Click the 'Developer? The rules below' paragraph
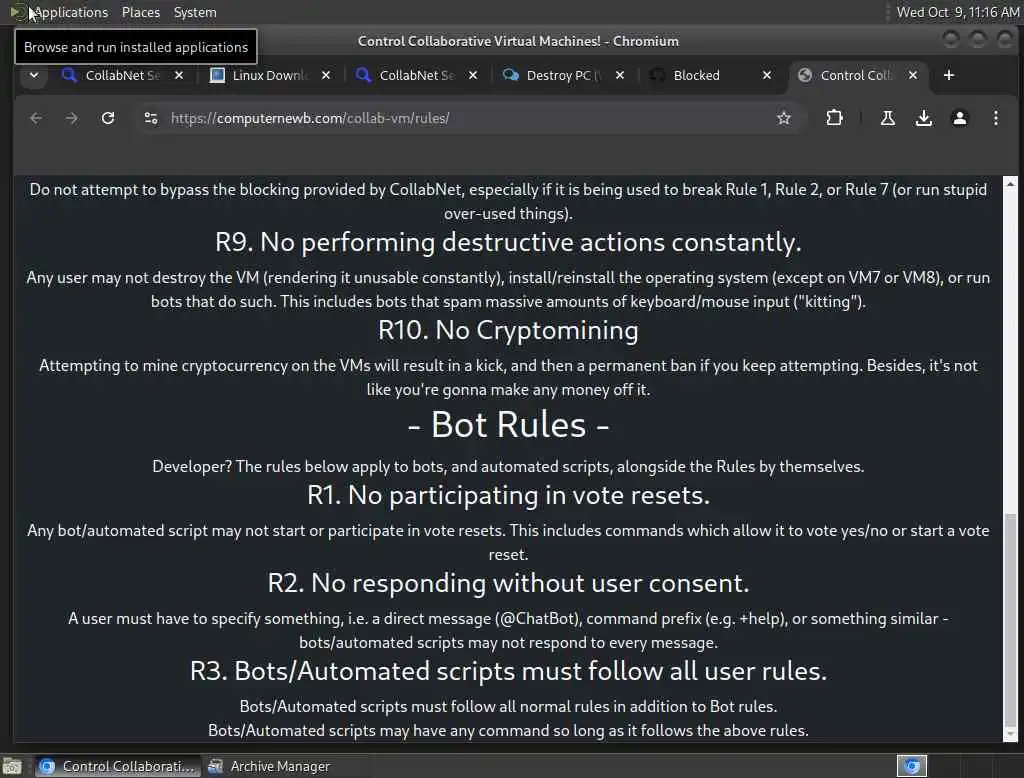This screenshot has height=778, width=1024. (x=508, y=466)
